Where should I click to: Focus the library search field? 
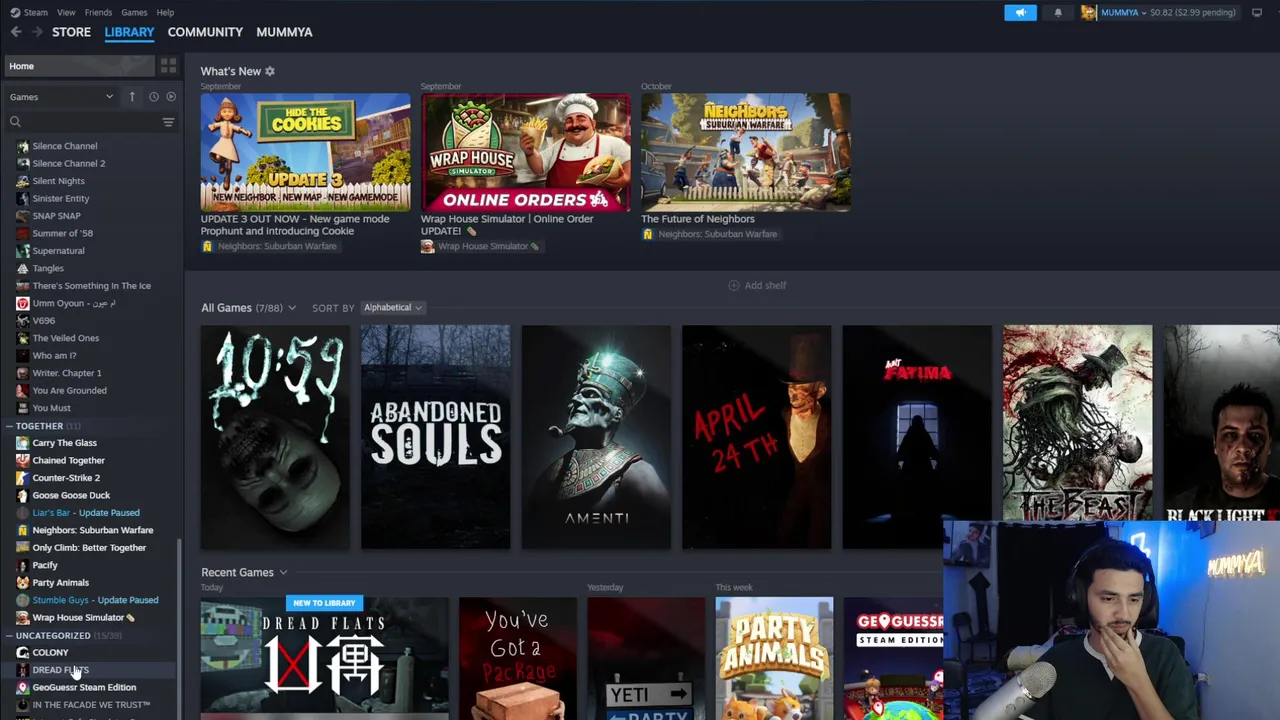[90, 122]
